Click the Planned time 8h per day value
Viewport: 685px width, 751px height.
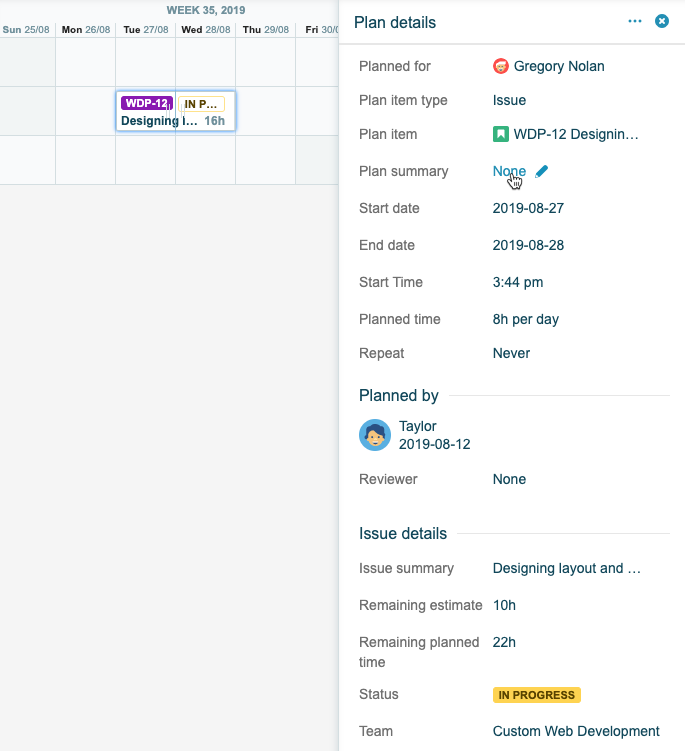point(526,319)
